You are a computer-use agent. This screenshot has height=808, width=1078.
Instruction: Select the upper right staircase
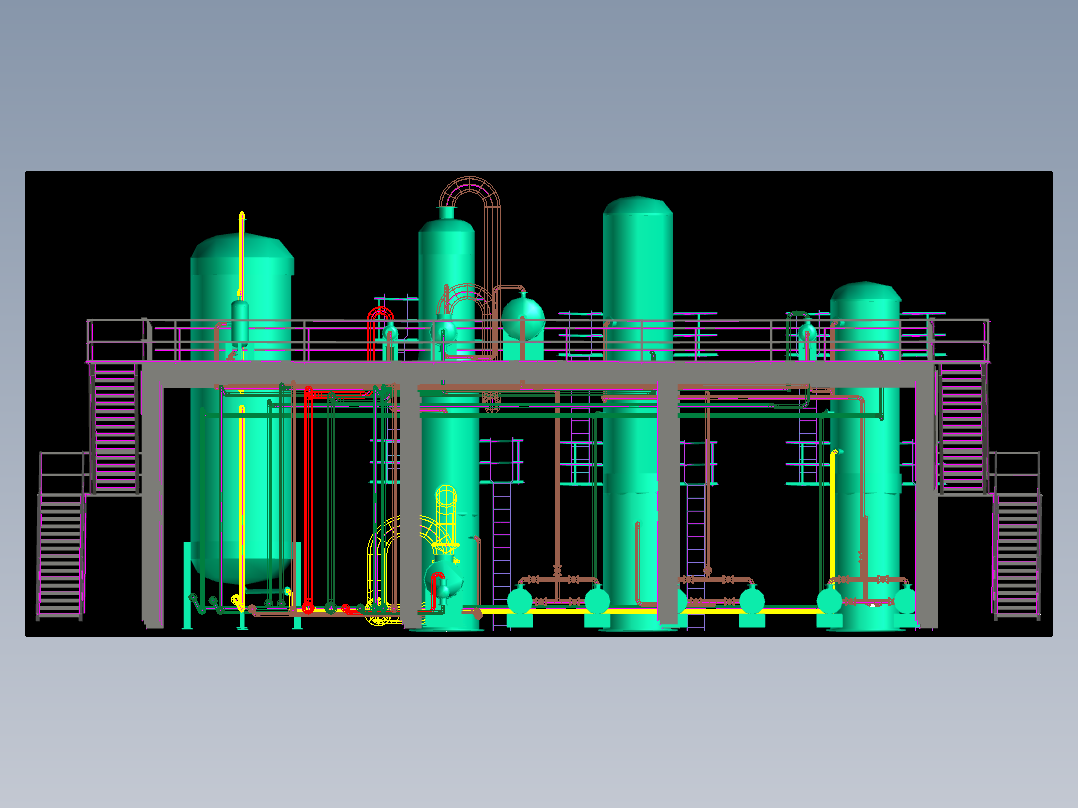[x=962, y=428]
